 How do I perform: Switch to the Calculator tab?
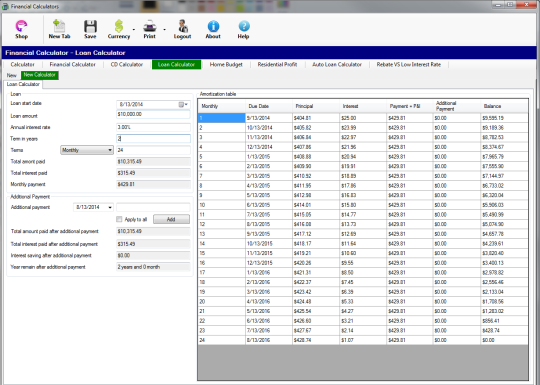(x=22, y=64)
